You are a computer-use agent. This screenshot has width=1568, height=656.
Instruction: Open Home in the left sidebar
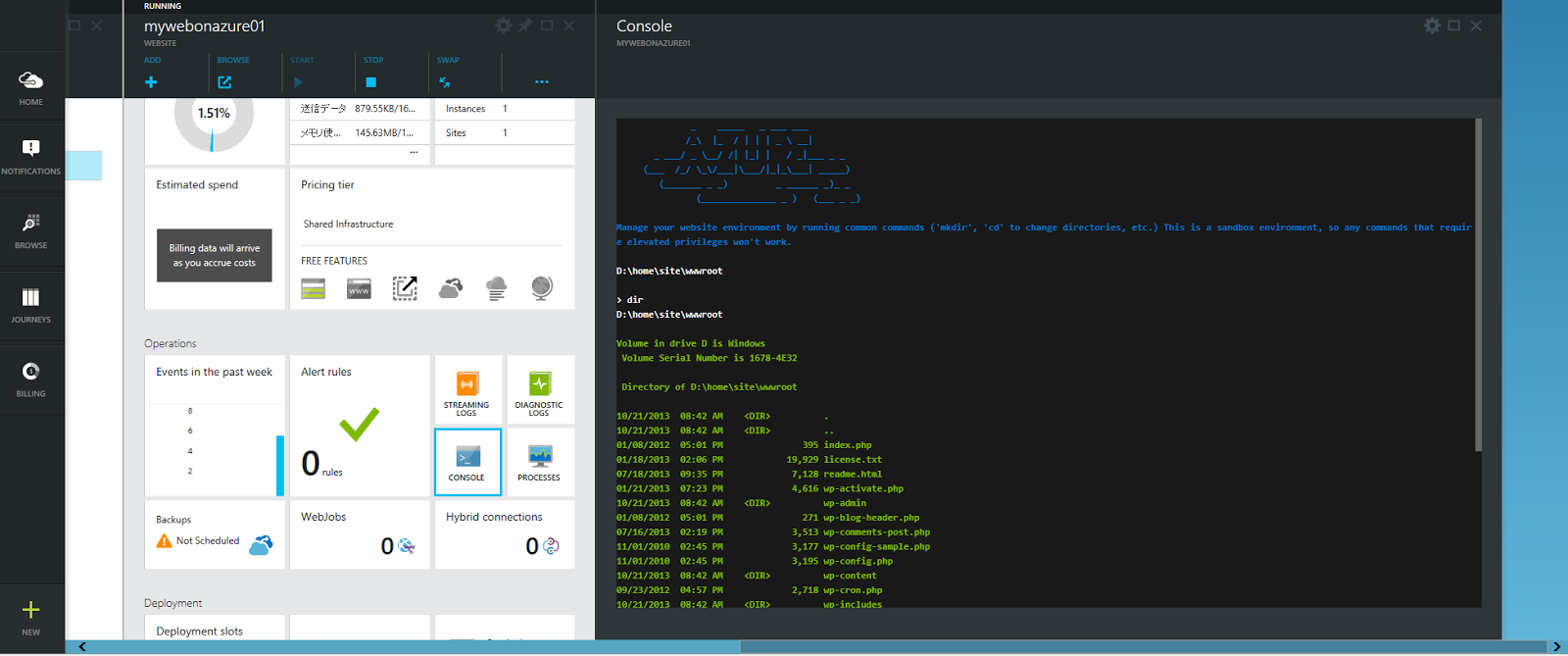coord(30,87)
